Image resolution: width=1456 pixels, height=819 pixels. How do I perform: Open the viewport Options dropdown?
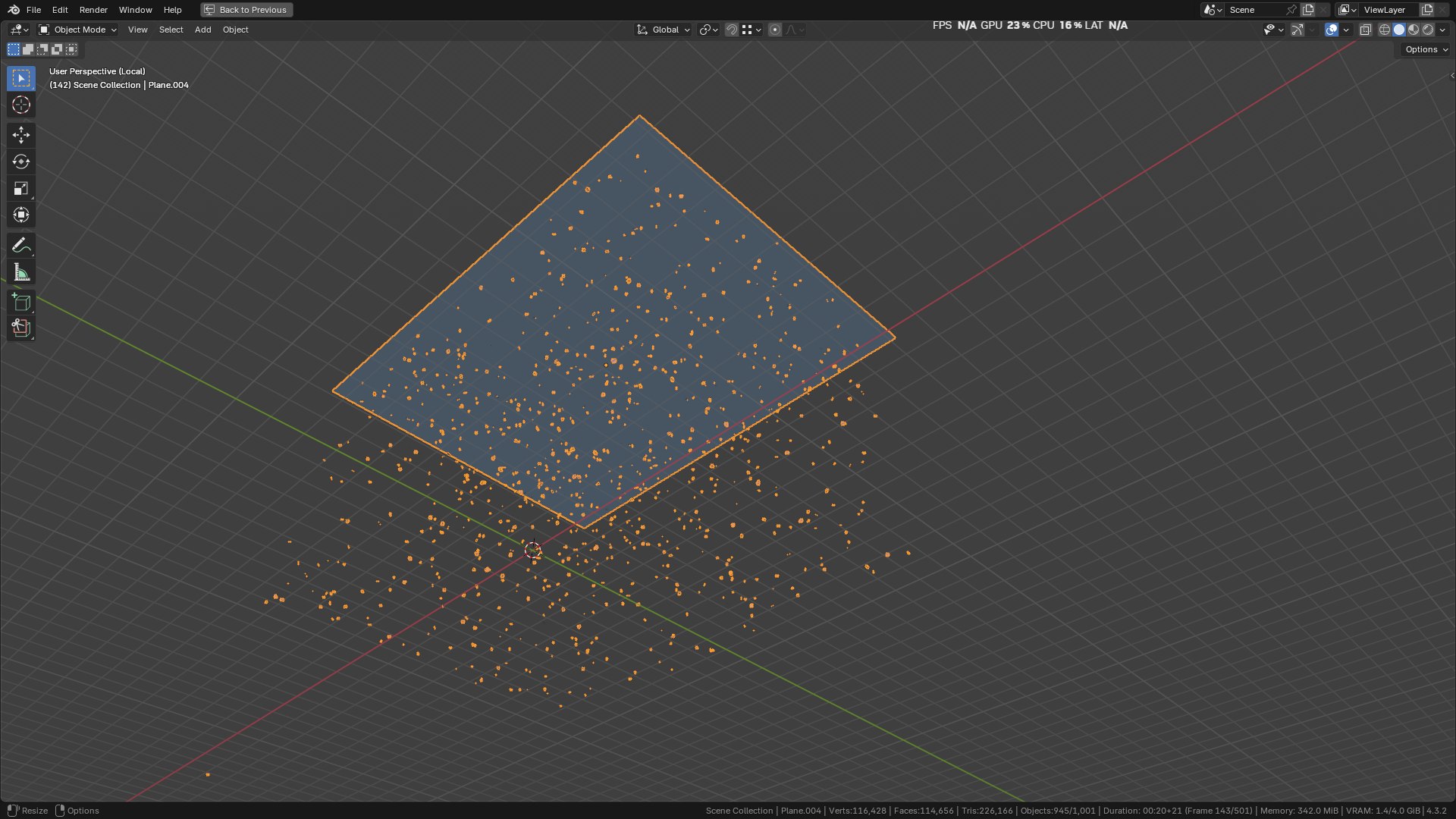click(1426, 49)
